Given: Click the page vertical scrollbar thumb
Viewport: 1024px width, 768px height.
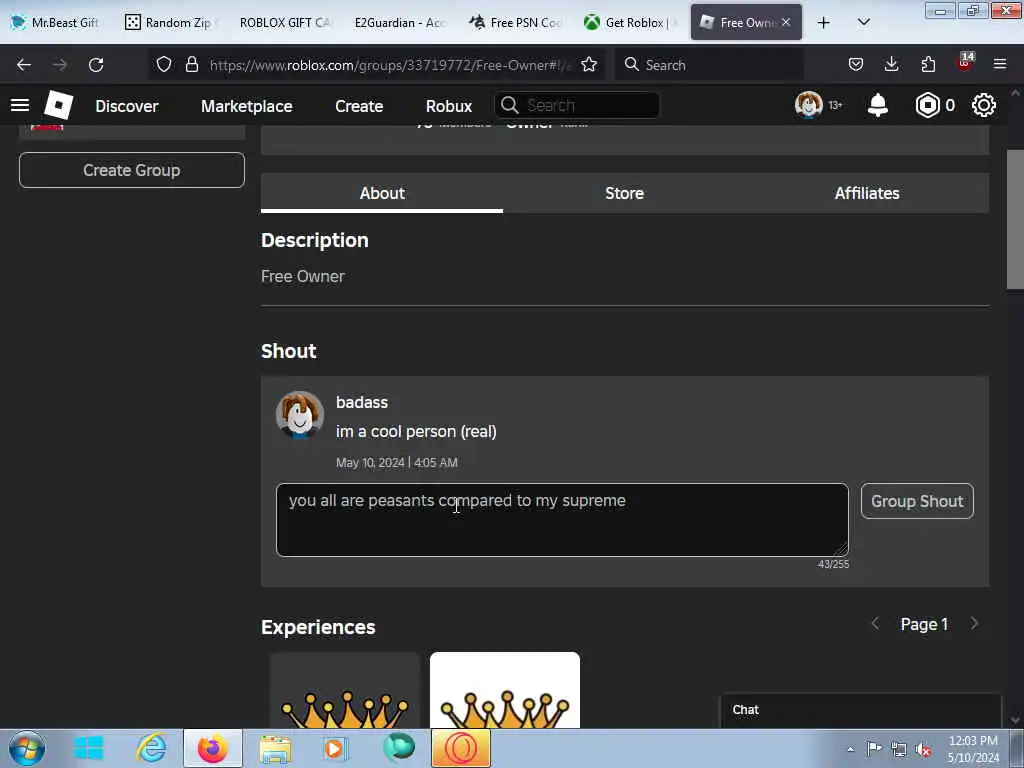Looking at the screenshot, I should [x=1015, y=219].
